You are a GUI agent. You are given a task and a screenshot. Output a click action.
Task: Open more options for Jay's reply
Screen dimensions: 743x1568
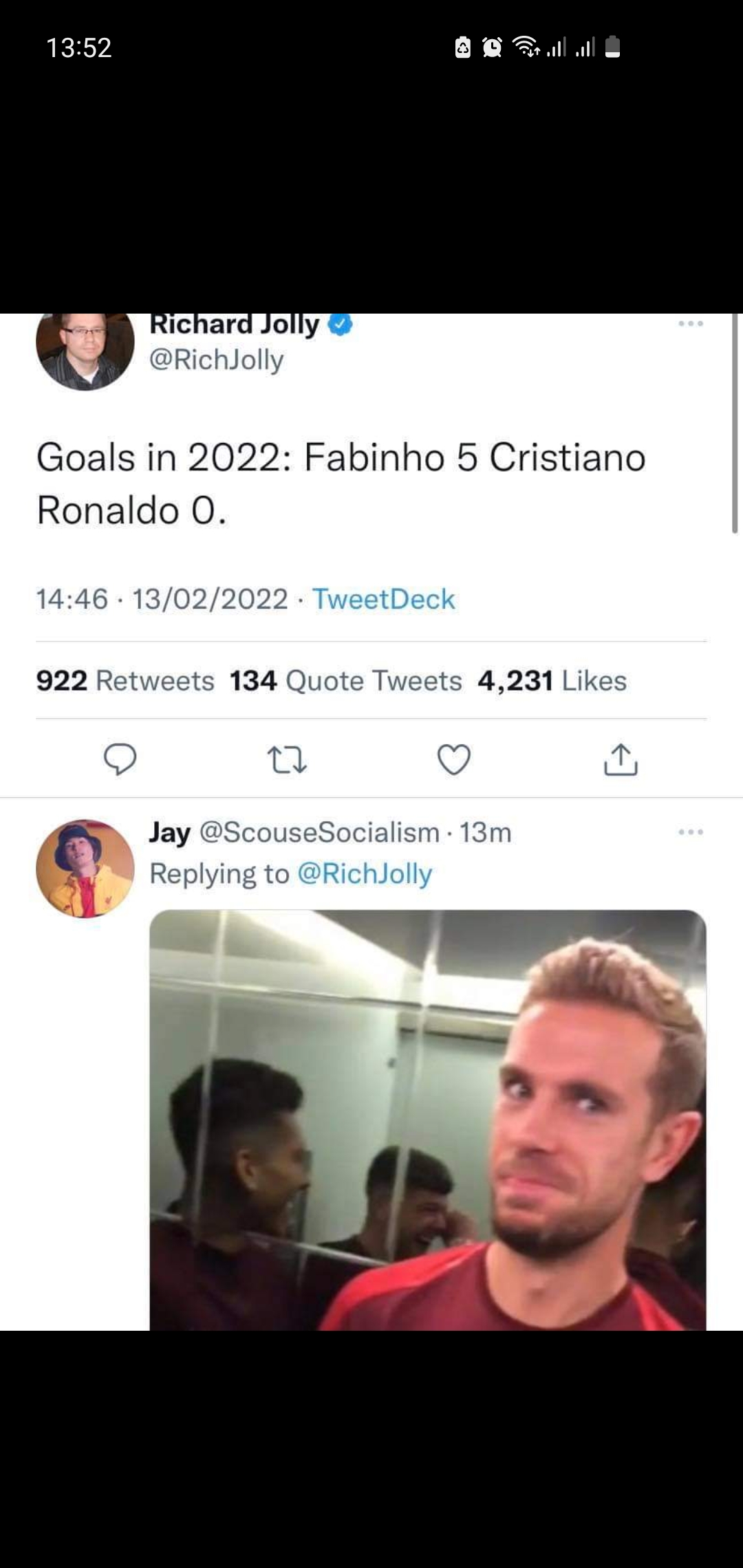point(690,832)
